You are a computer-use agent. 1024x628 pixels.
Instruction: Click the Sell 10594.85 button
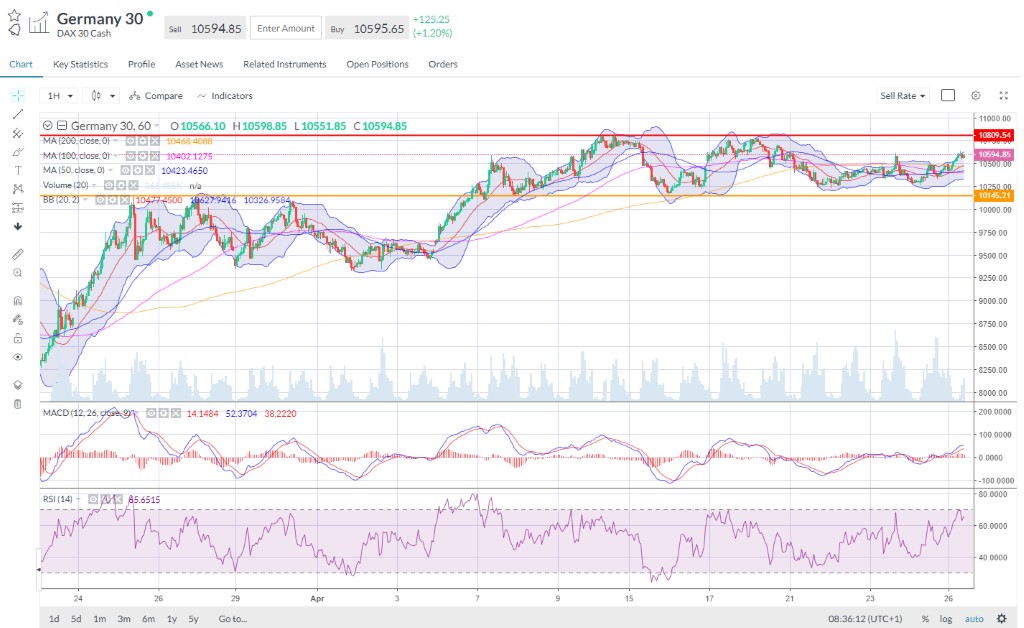(x=205, y=29)
